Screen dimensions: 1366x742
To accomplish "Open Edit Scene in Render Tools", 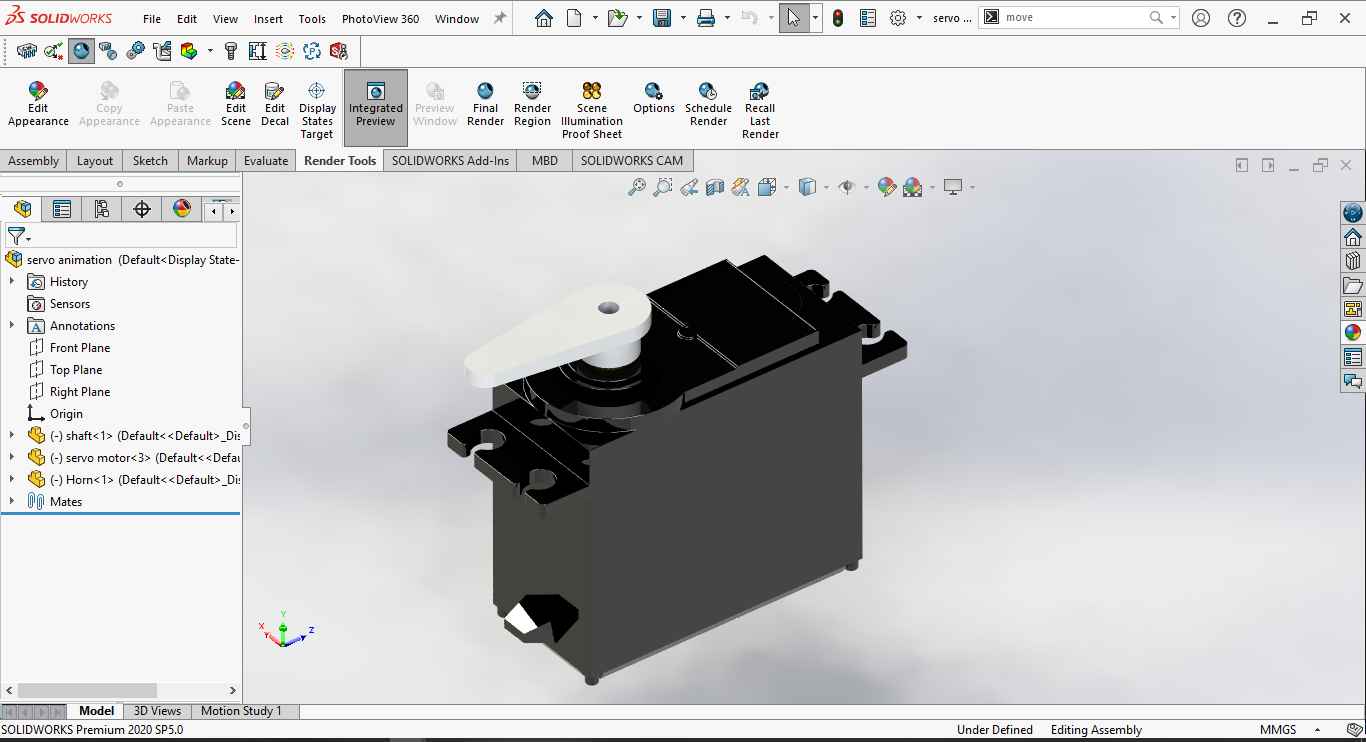I will [x=236, y=105].
